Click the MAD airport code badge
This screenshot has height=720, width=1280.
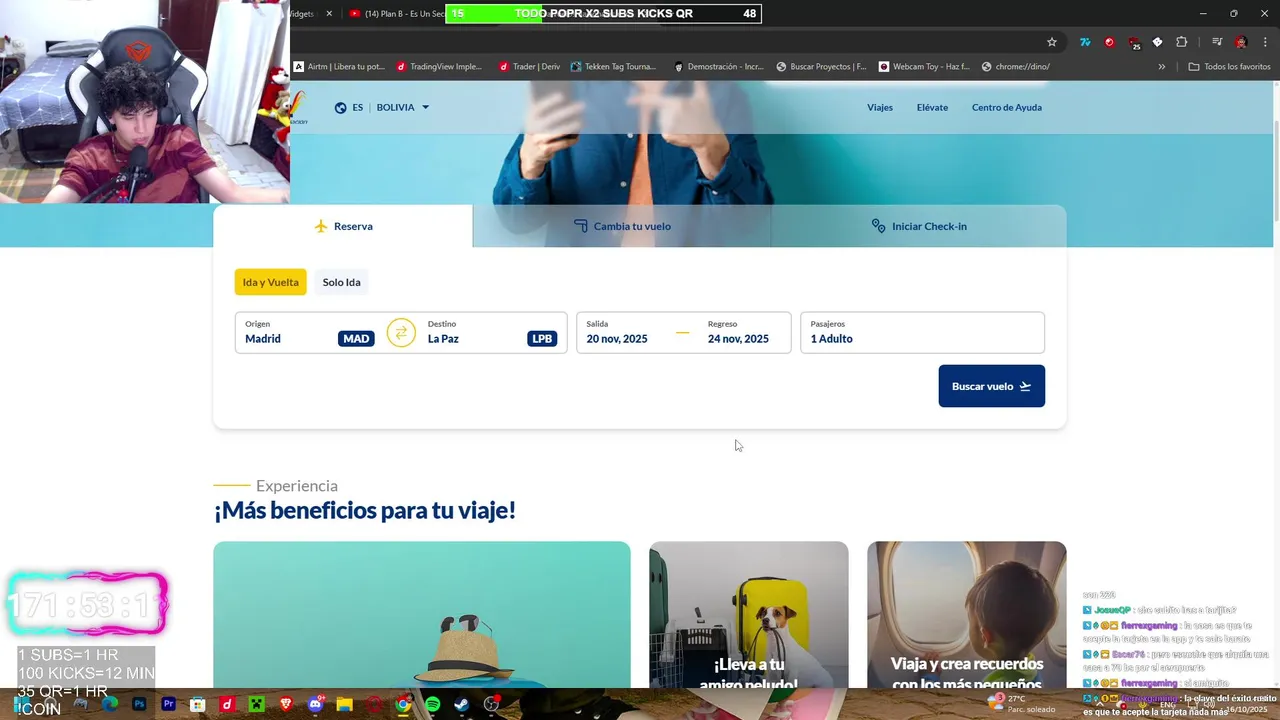pos(356,339)
